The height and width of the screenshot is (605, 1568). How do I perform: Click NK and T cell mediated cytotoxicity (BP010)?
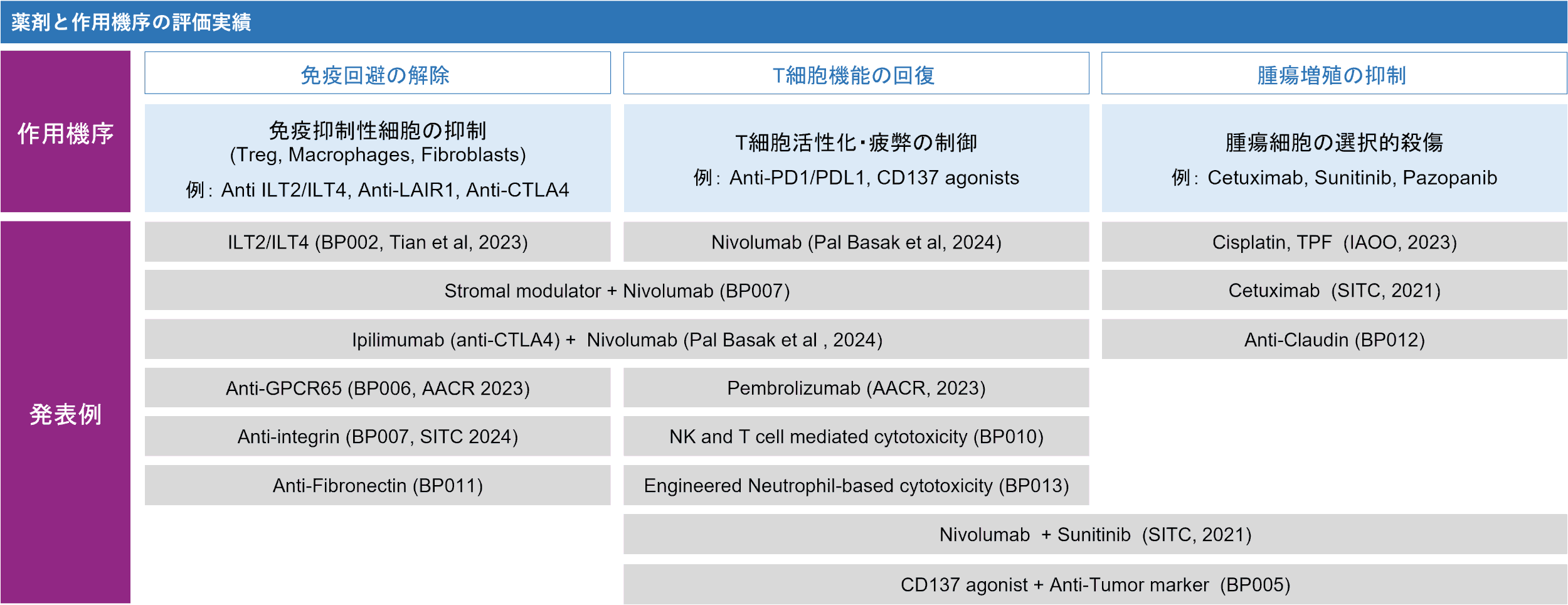click(856, 436)
